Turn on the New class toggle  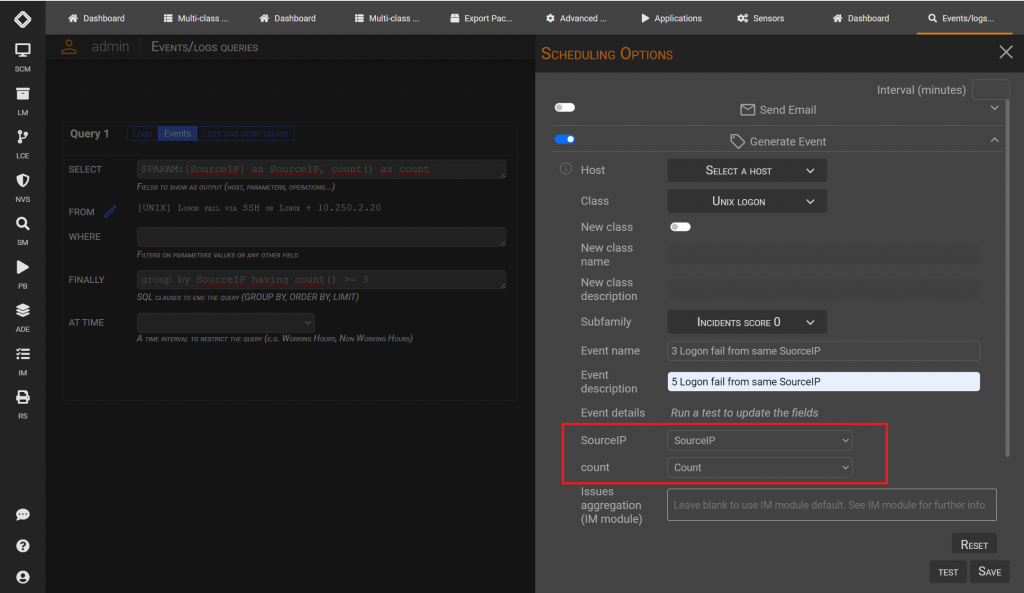click(x=680, y=227)
